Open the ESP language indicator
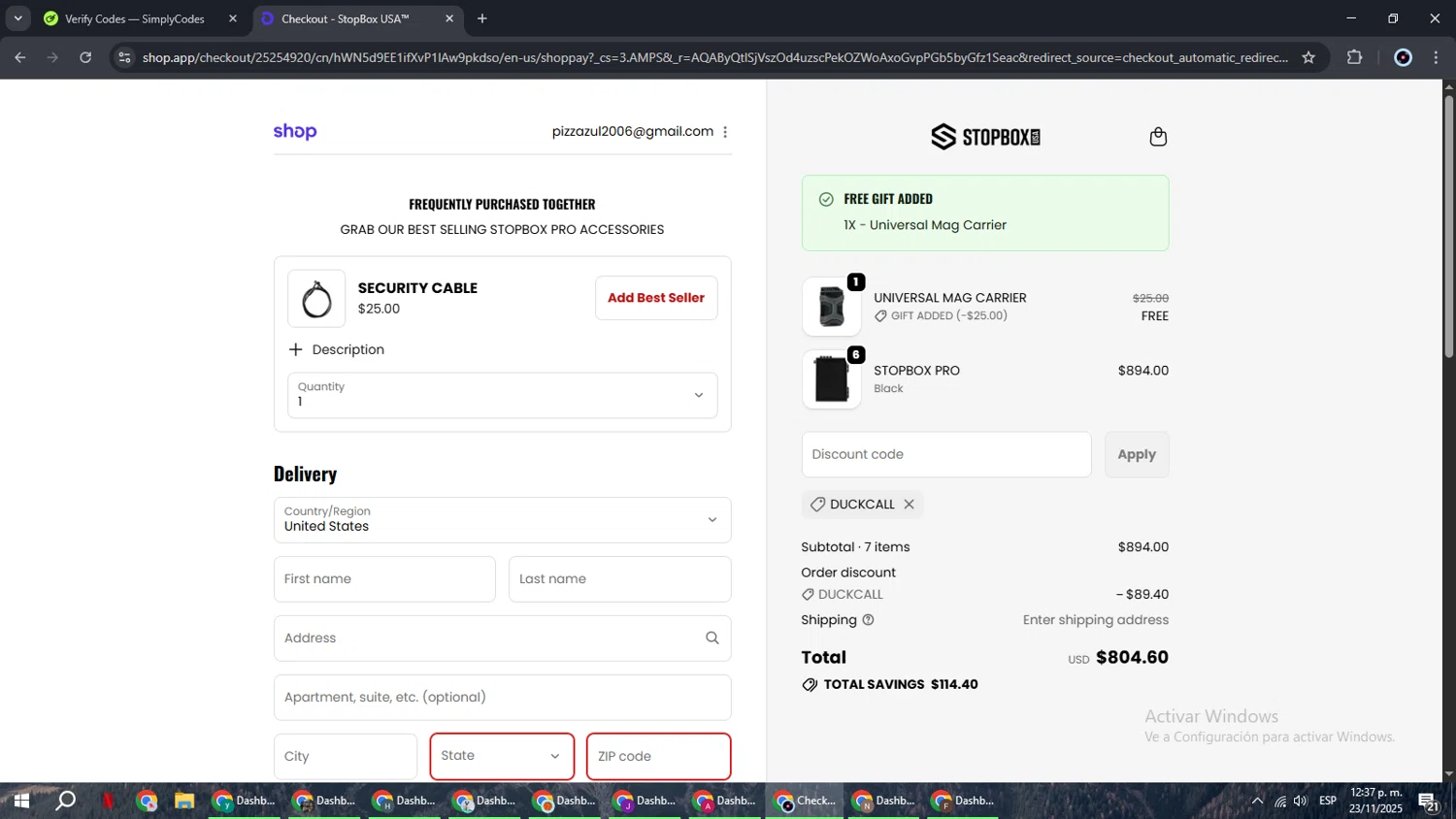 [1328, 802]
